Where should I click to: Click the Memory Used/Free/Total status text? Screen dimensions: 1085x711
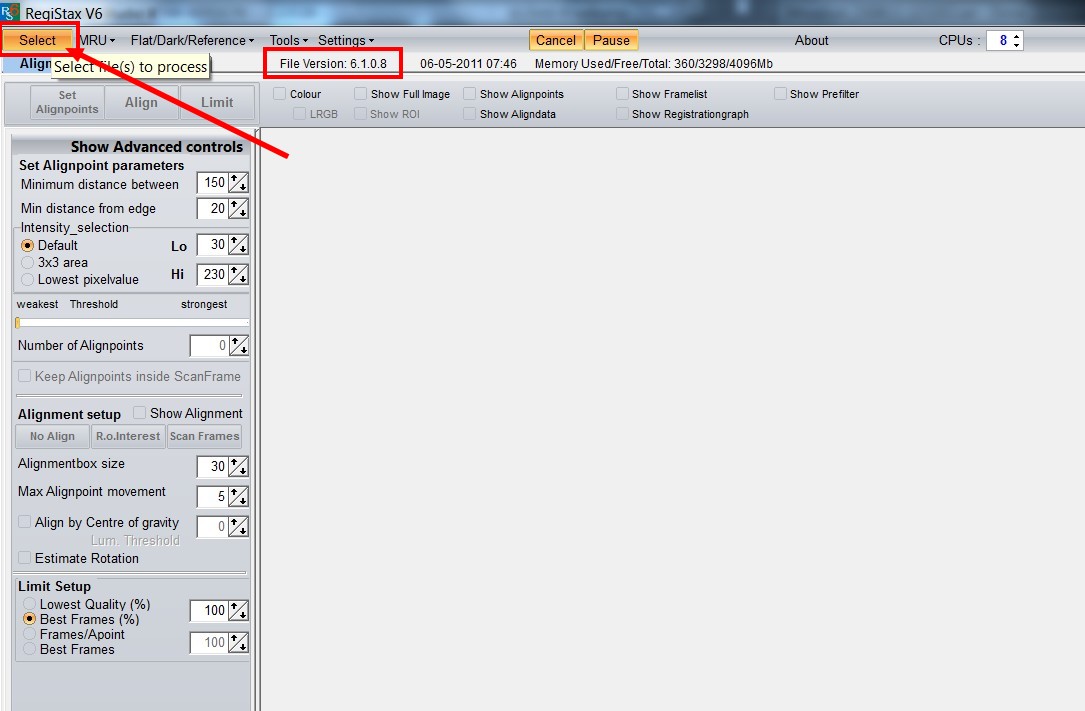653,64
